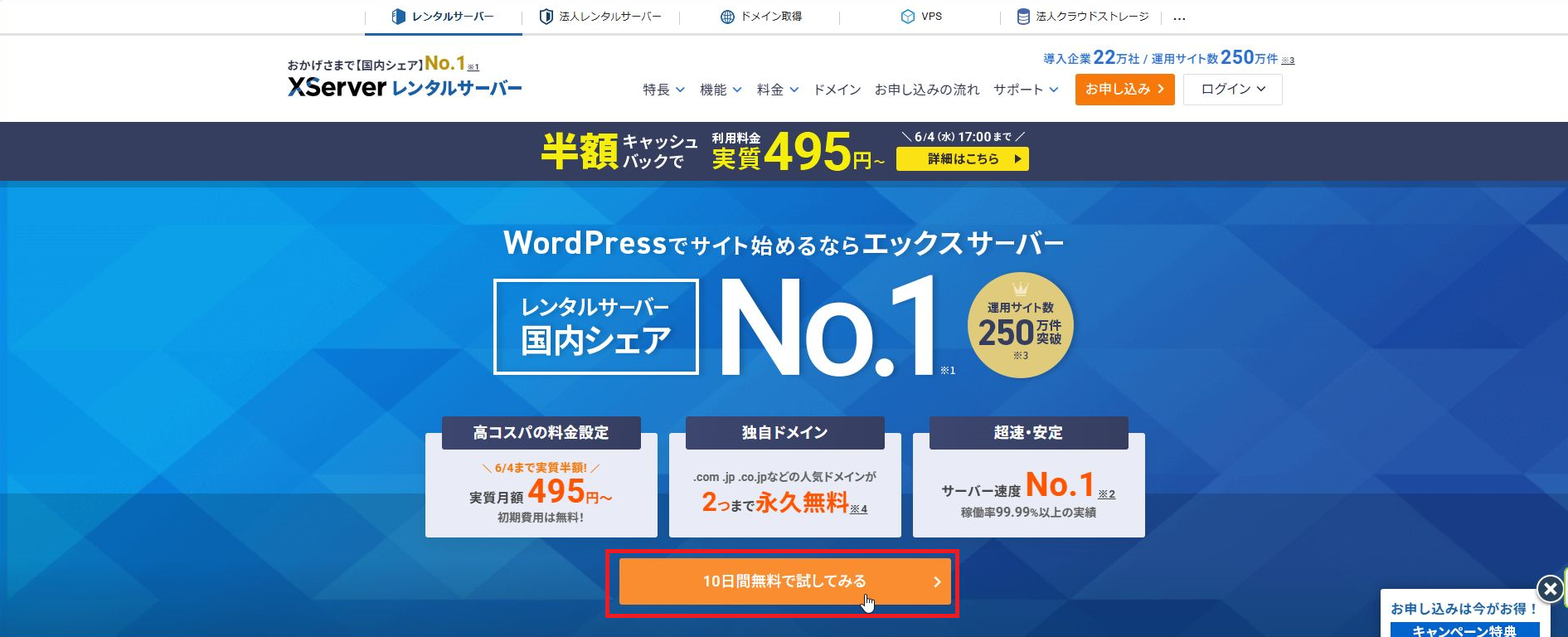Open the お申し込みの流れ menu link

927,90
